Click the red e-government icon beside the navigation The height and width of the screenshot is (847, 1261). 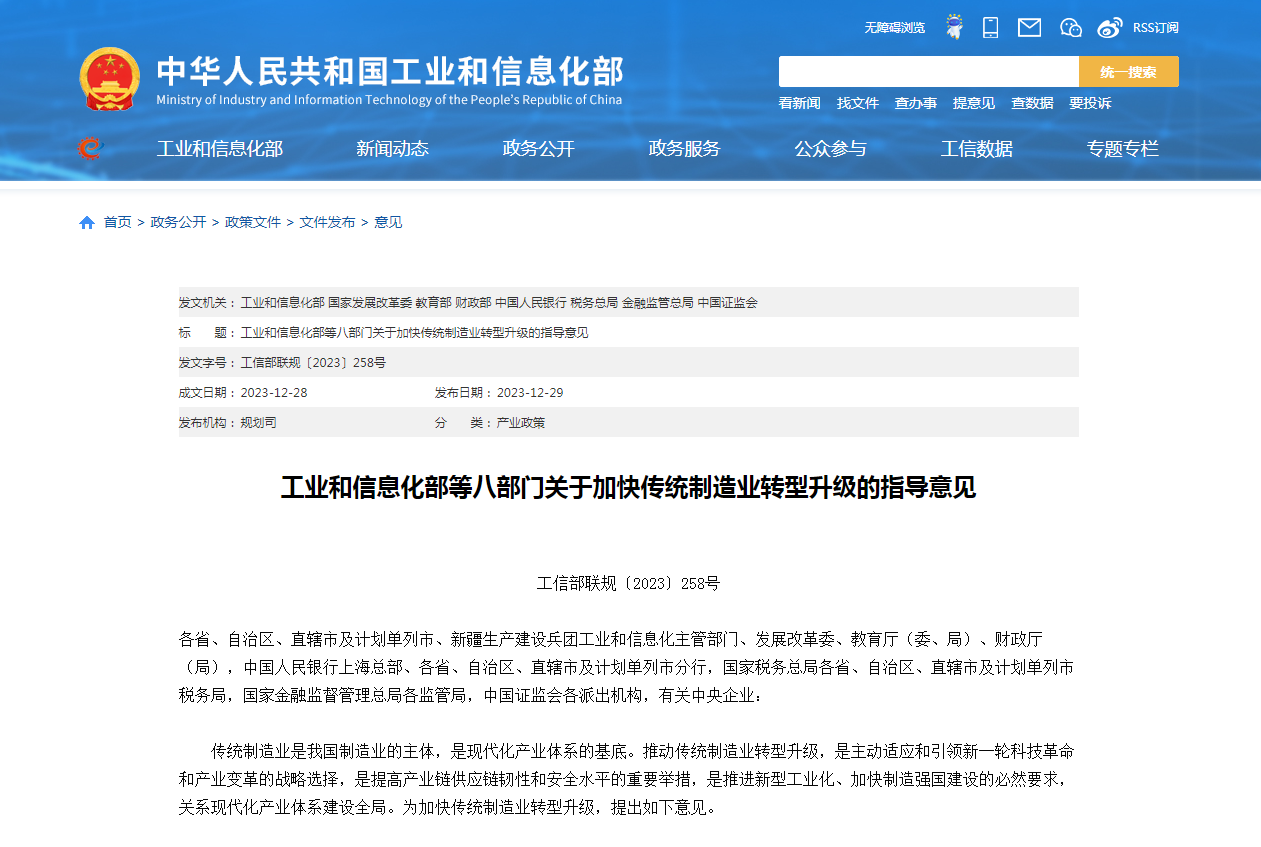click(x=90, y=147)
